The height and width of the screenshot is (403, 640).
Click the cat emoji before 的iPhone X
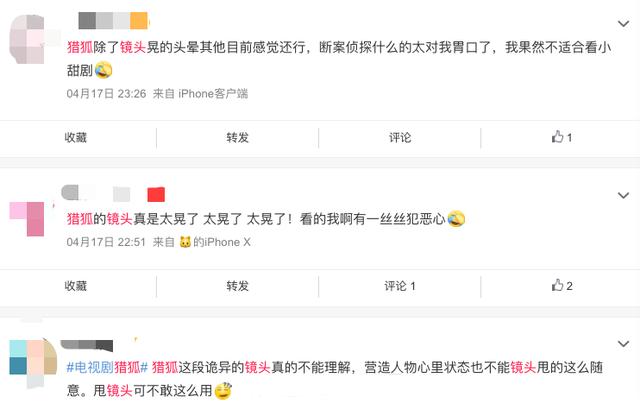(x=185, y=242)
